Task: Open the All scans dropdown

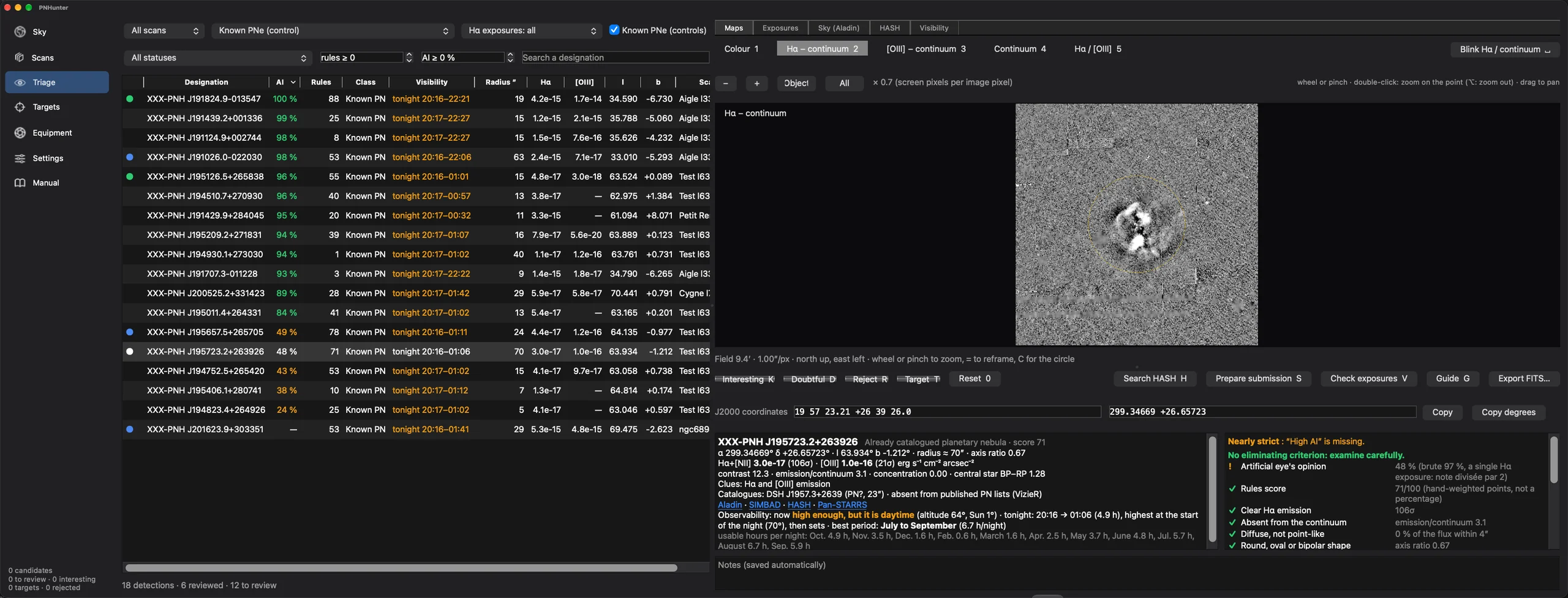Action: pos(164,31)
